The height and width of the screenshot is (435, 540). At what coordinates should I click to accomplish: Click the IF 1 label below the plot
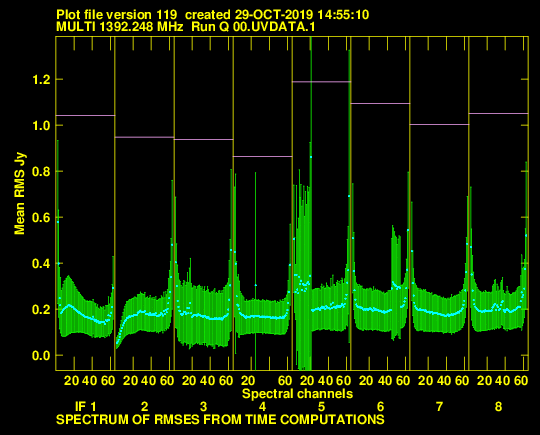(x=86, y=407)
